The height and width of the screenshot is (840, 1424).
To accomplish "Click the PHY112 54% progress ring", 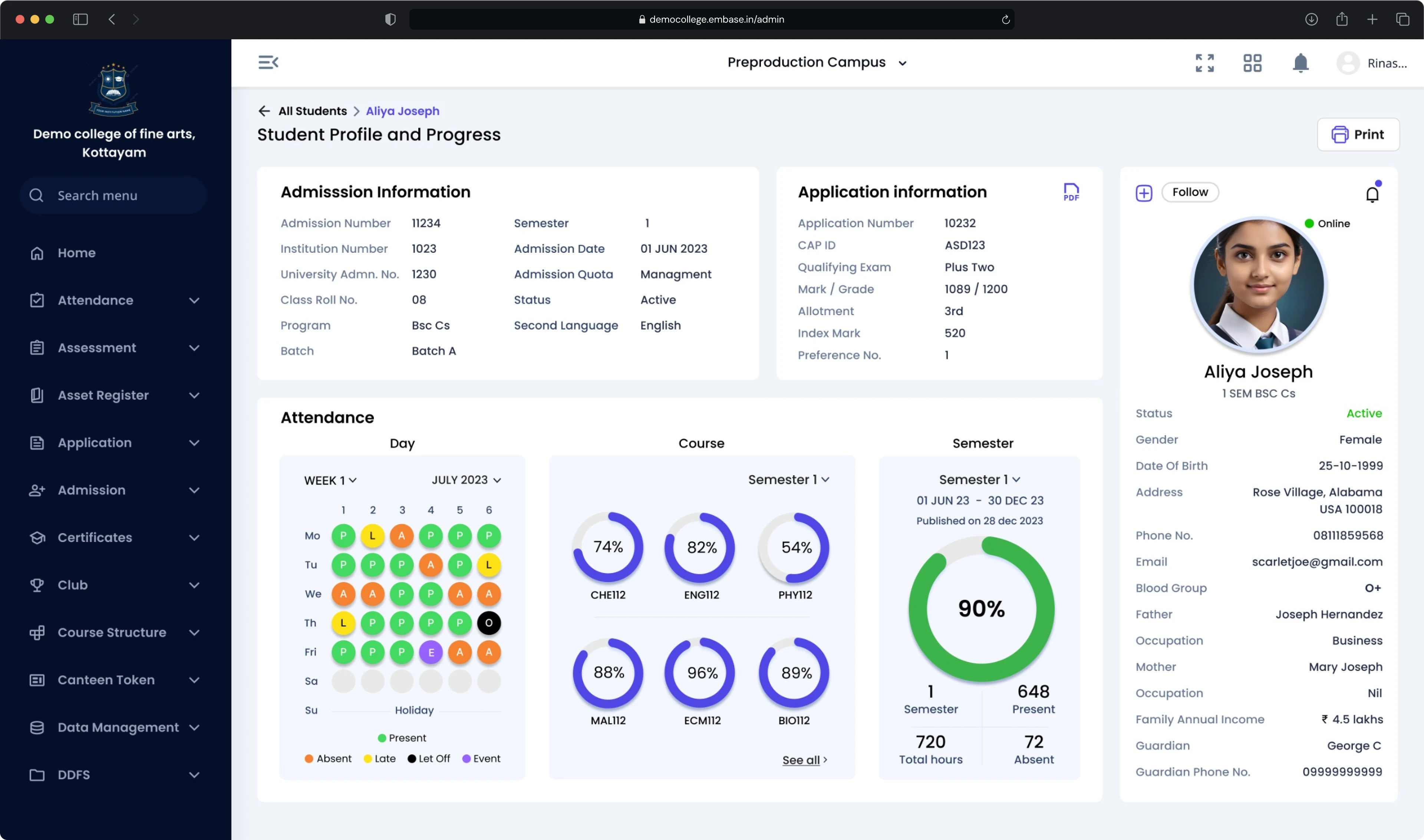I will 794,548.
